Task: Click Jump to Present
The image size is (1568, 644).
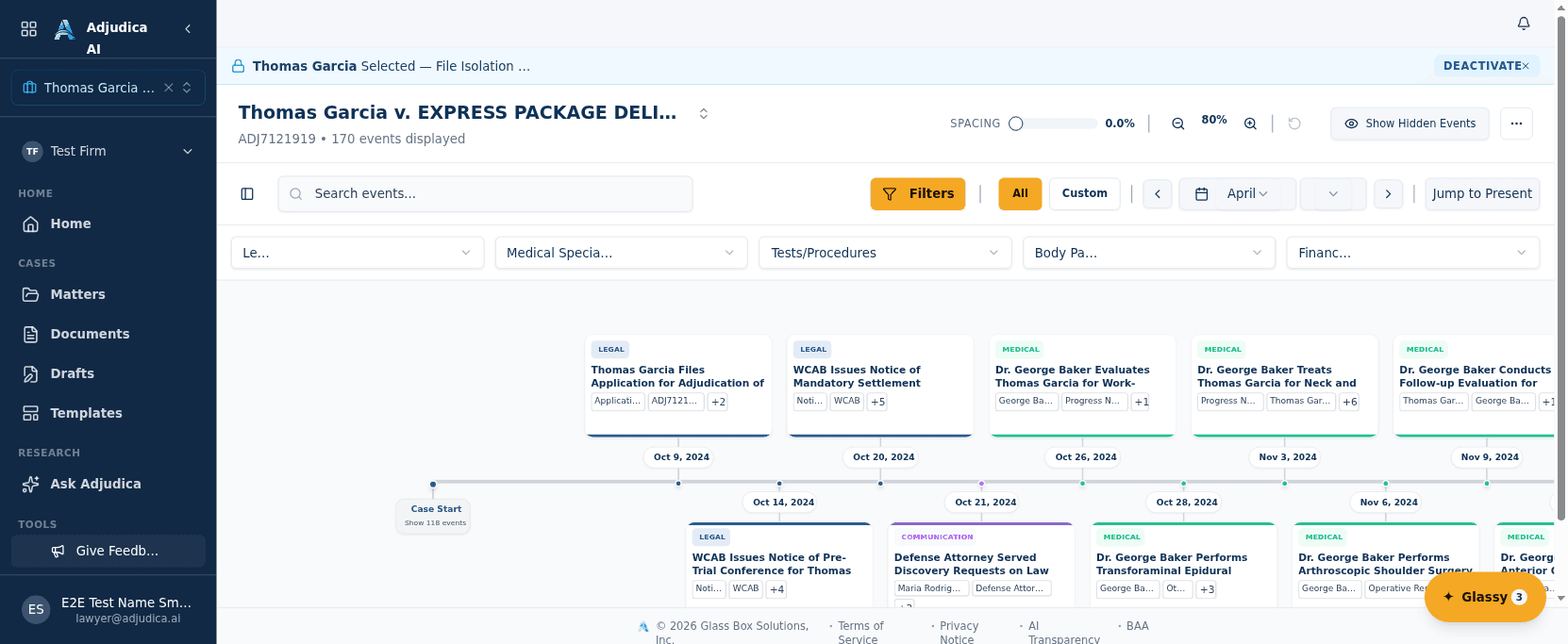Action: click(1482, 193)
